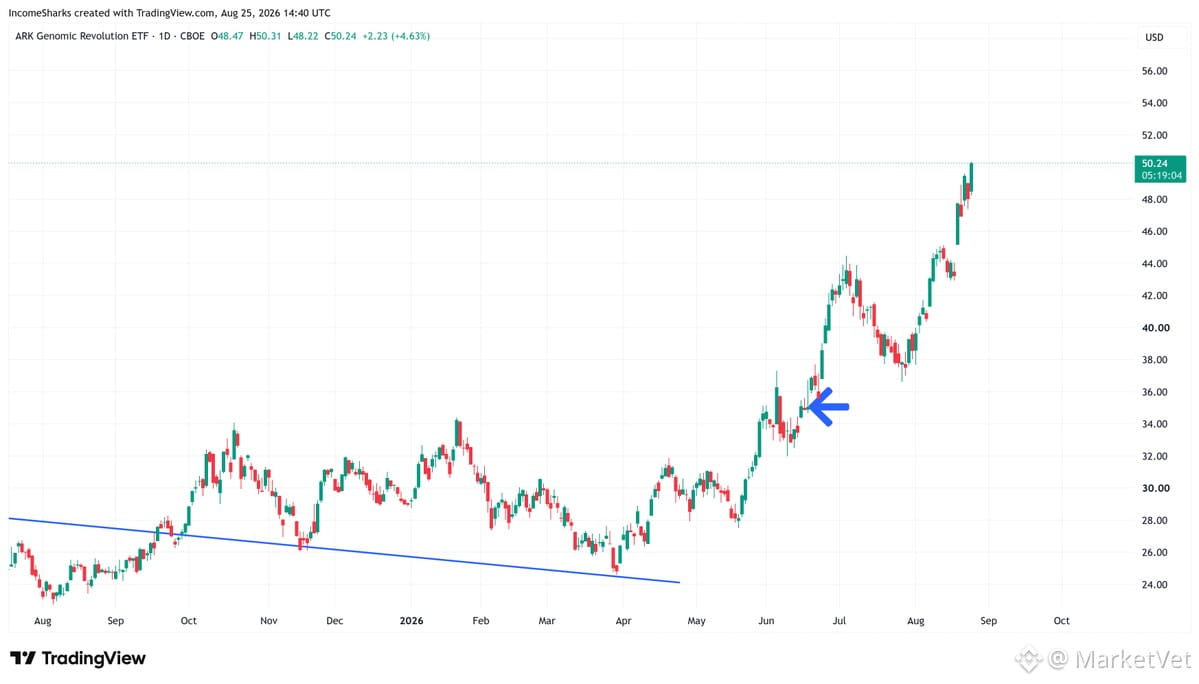Viewport: 1199px width, 684px height.
Task: Click the Feb time axis label
Action: coord(481,621)
